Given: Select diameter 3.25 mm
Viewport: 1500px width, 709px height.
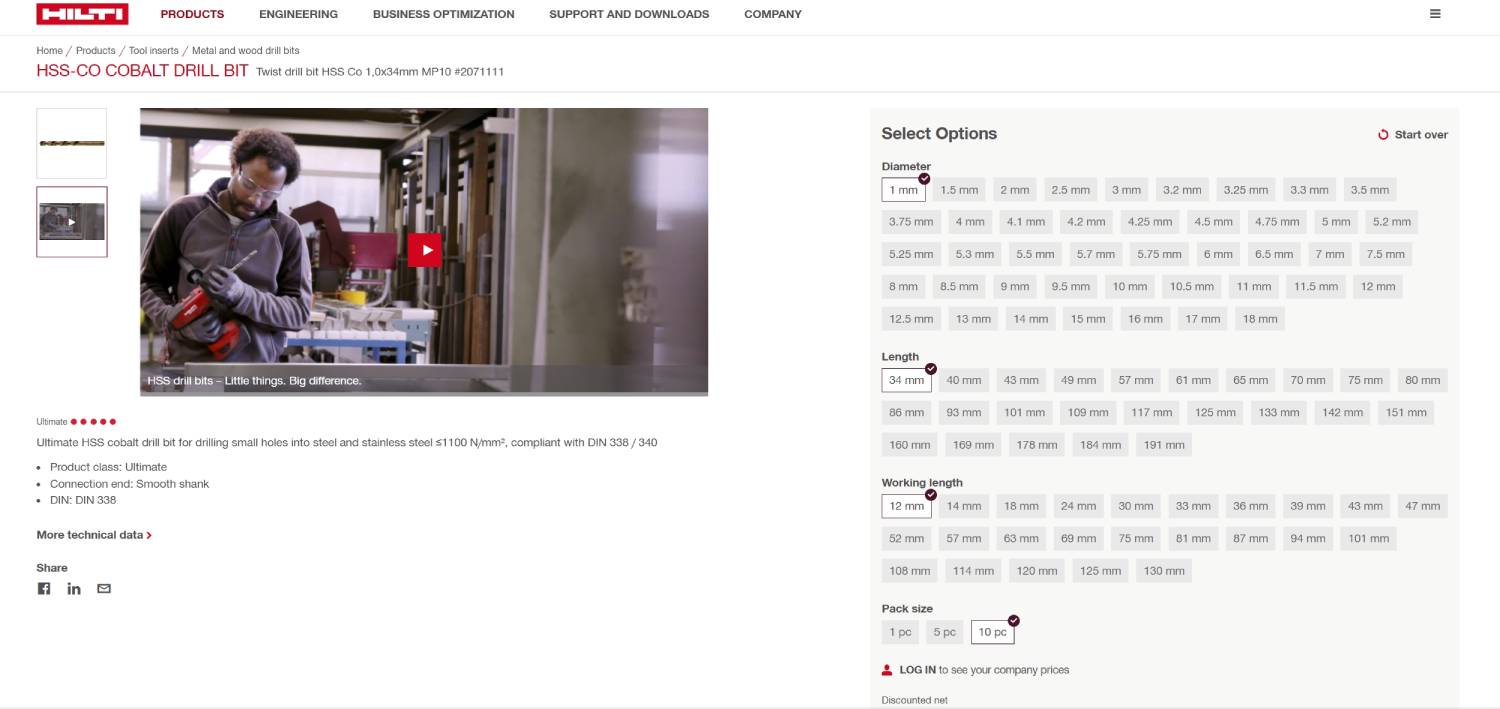Looking at the screenshot, I should pos(1246,190).
